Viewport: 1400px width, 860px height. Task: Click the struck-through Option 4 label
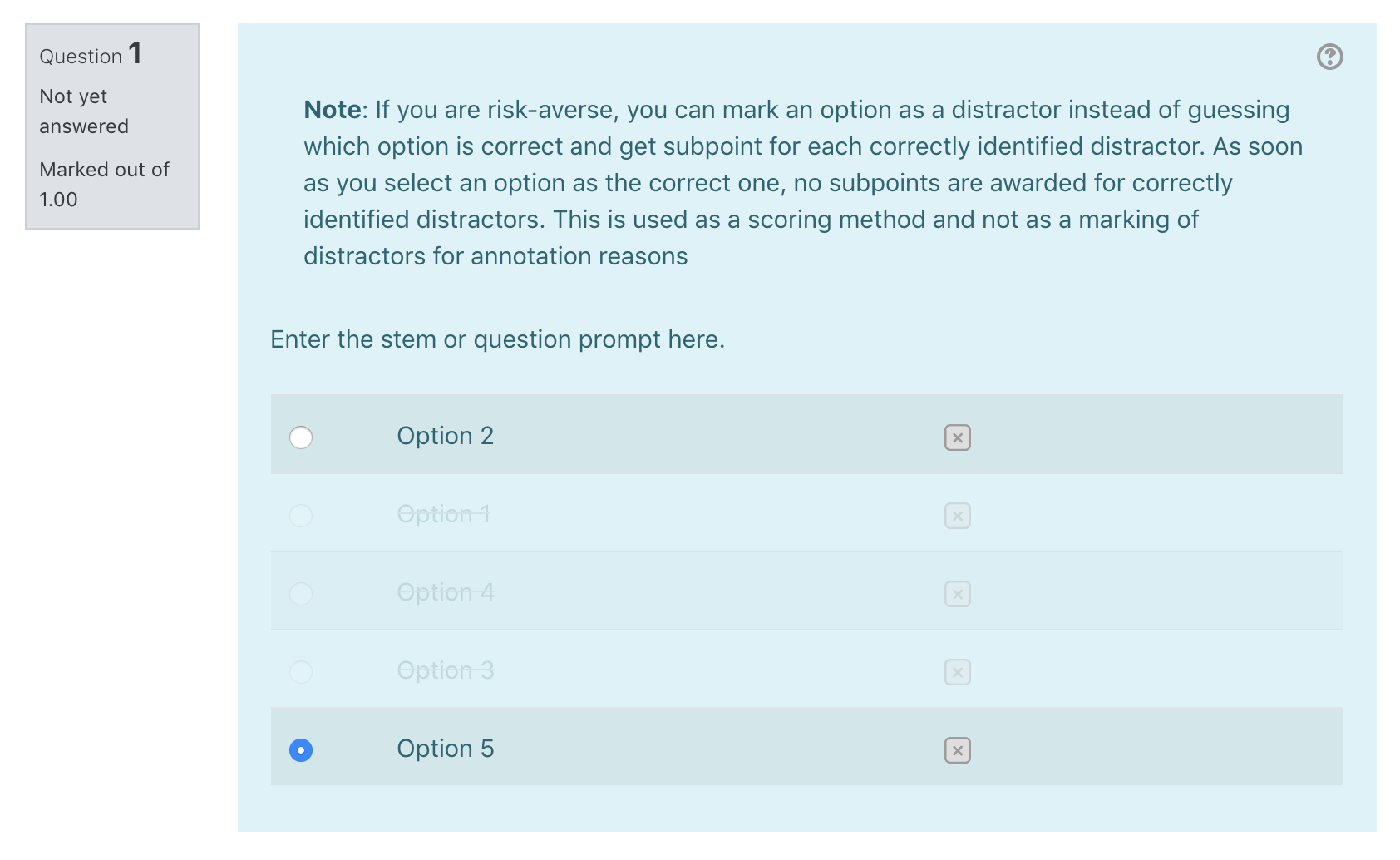click(x=446, y=592)
